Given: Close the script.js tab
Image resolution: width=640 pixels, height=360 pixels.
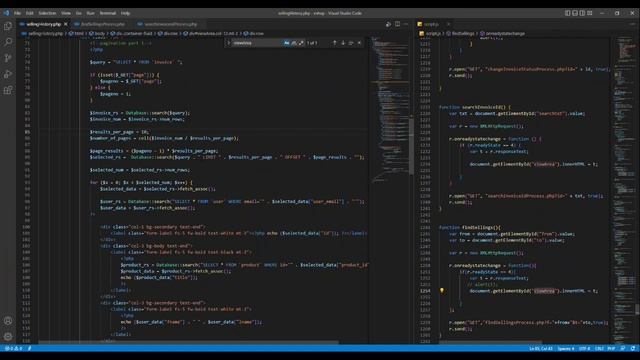Looking at the screenshot, I should [448, 24].
